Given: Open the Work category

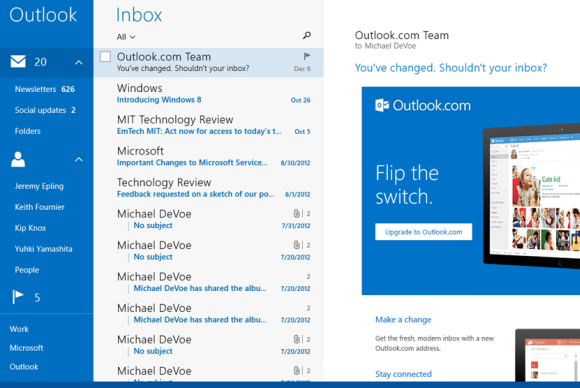Looking at the screenshot, I should pyautogui.click(x=19, y=329).
